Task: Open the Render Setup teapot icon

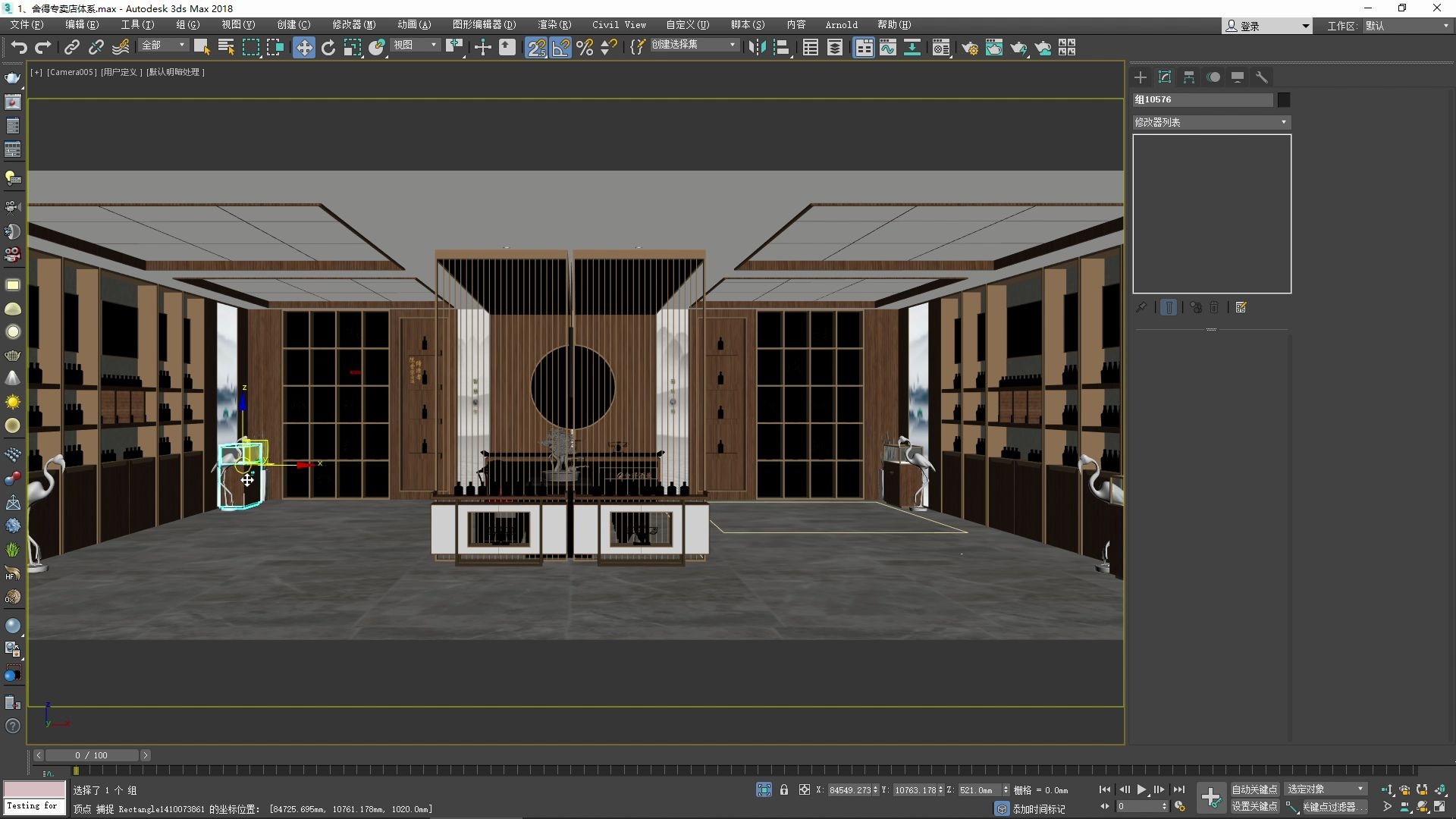Action: [969, 48]
